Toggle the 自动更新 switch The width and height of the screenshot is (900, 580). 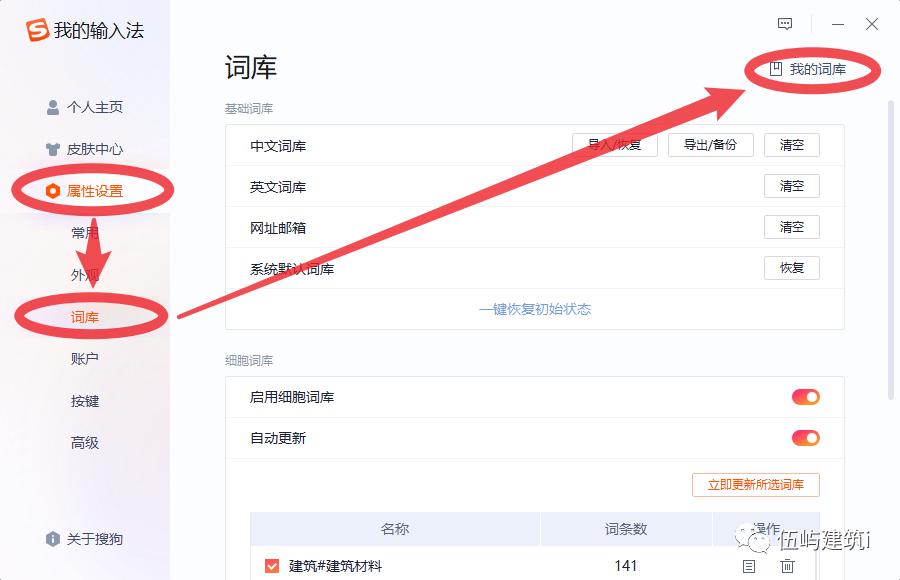[x=806, y=438]
